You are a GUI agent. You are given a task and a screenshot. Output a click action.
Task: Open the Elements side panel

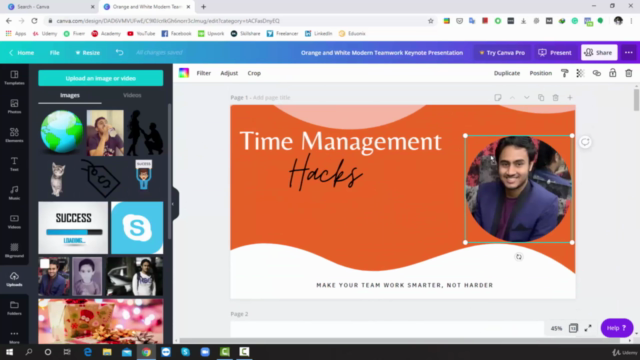click(14, 135)
